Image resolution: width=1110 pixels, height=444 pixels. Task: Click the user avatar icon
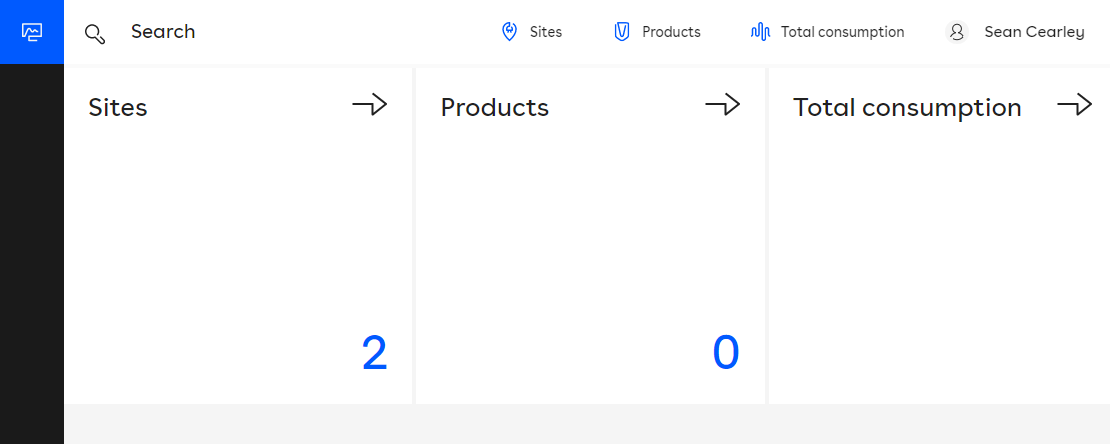pos(957,32)
